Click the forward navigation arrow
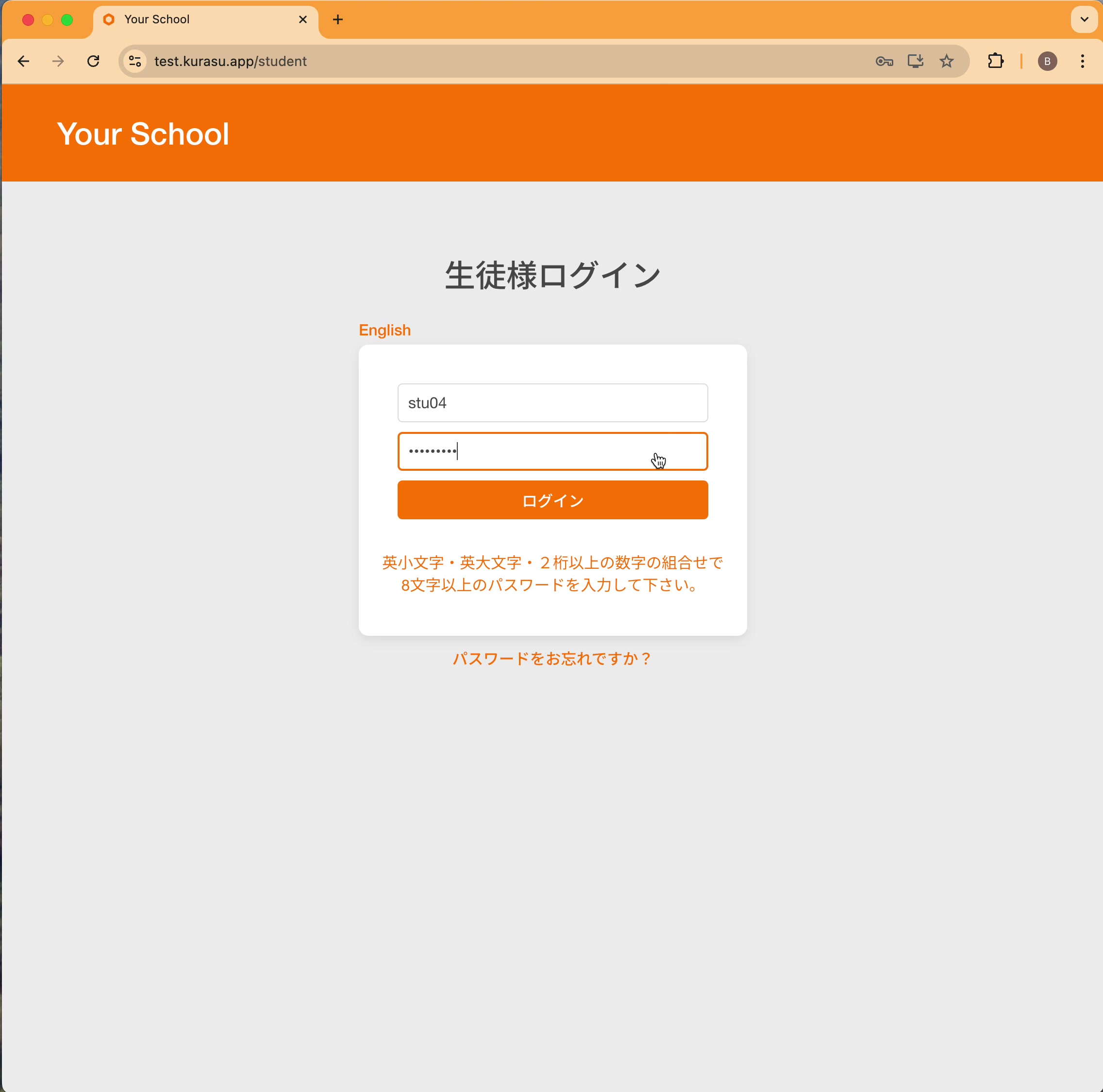1103x1092 pixels. click(58, 61)
